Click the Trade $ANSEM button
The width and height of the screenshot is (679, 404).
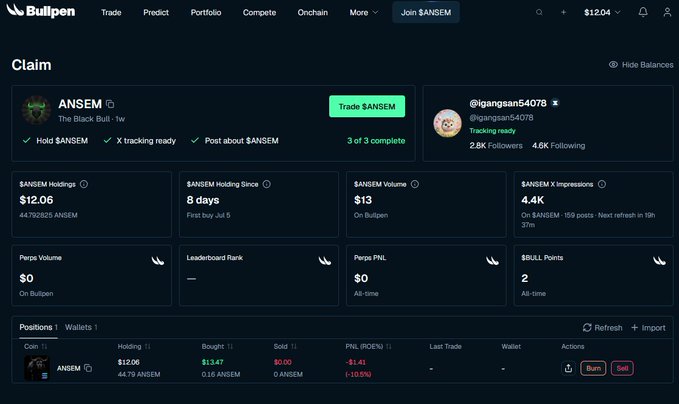(367, 107)
